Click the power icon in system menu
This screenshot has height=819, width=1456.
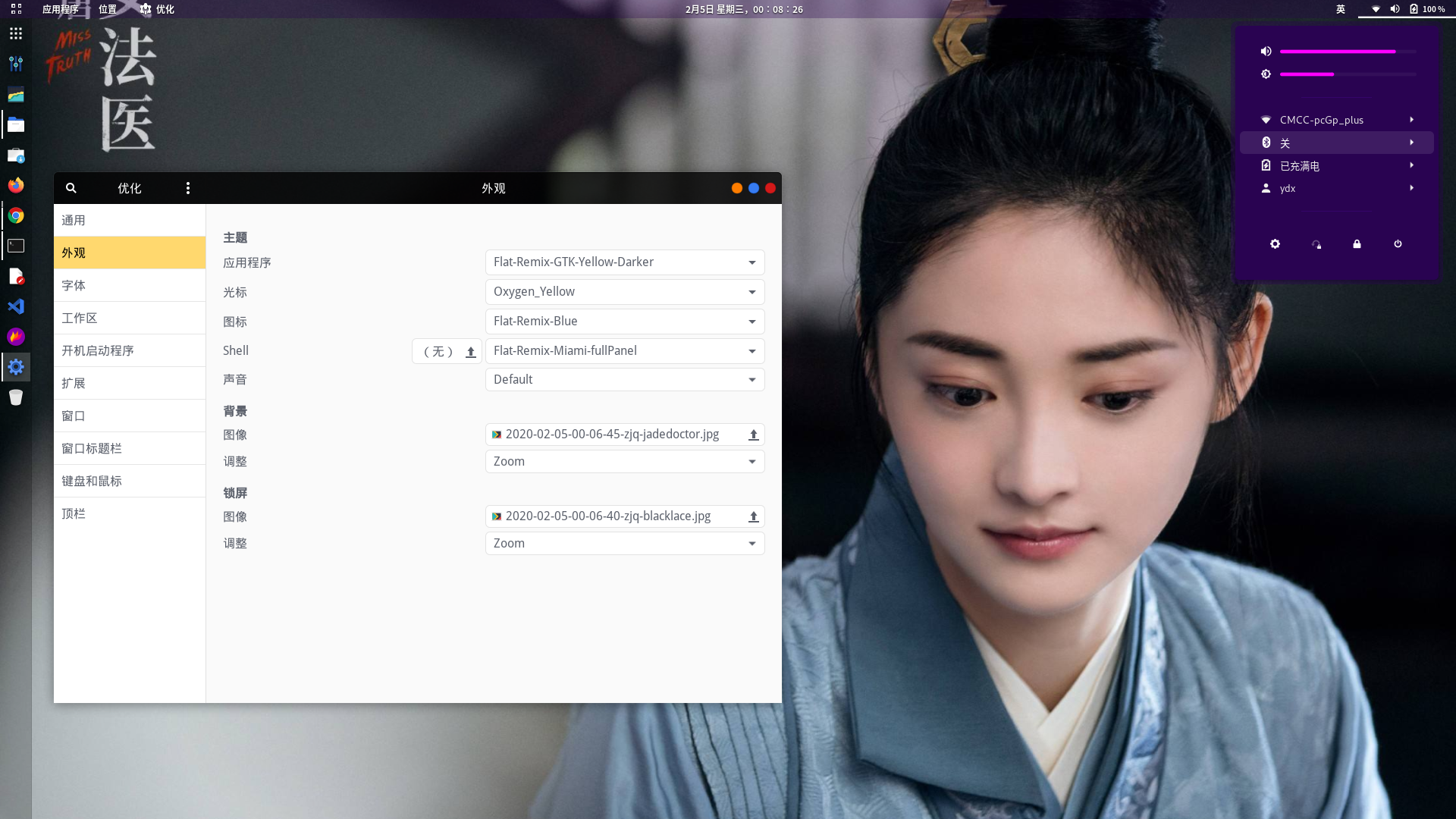click(x=1398, y=244)
